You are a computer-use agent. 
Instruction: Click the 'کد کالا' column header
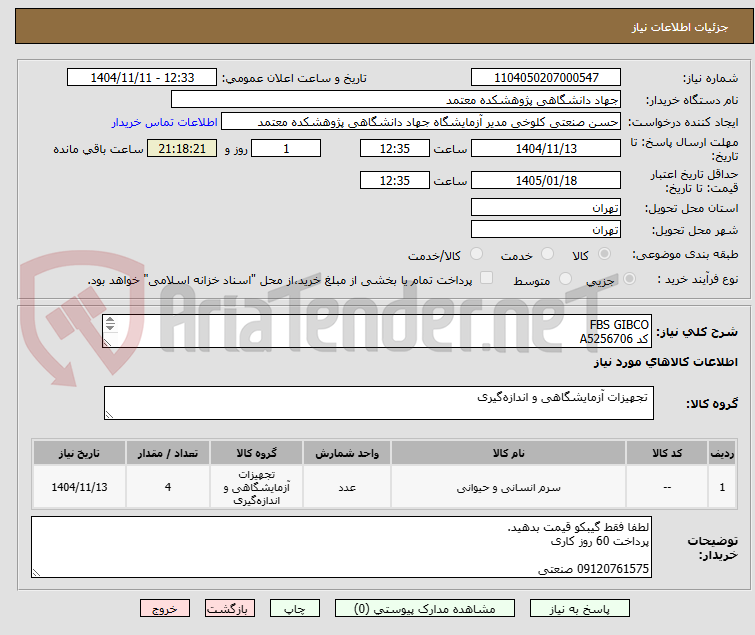(667, 453)
